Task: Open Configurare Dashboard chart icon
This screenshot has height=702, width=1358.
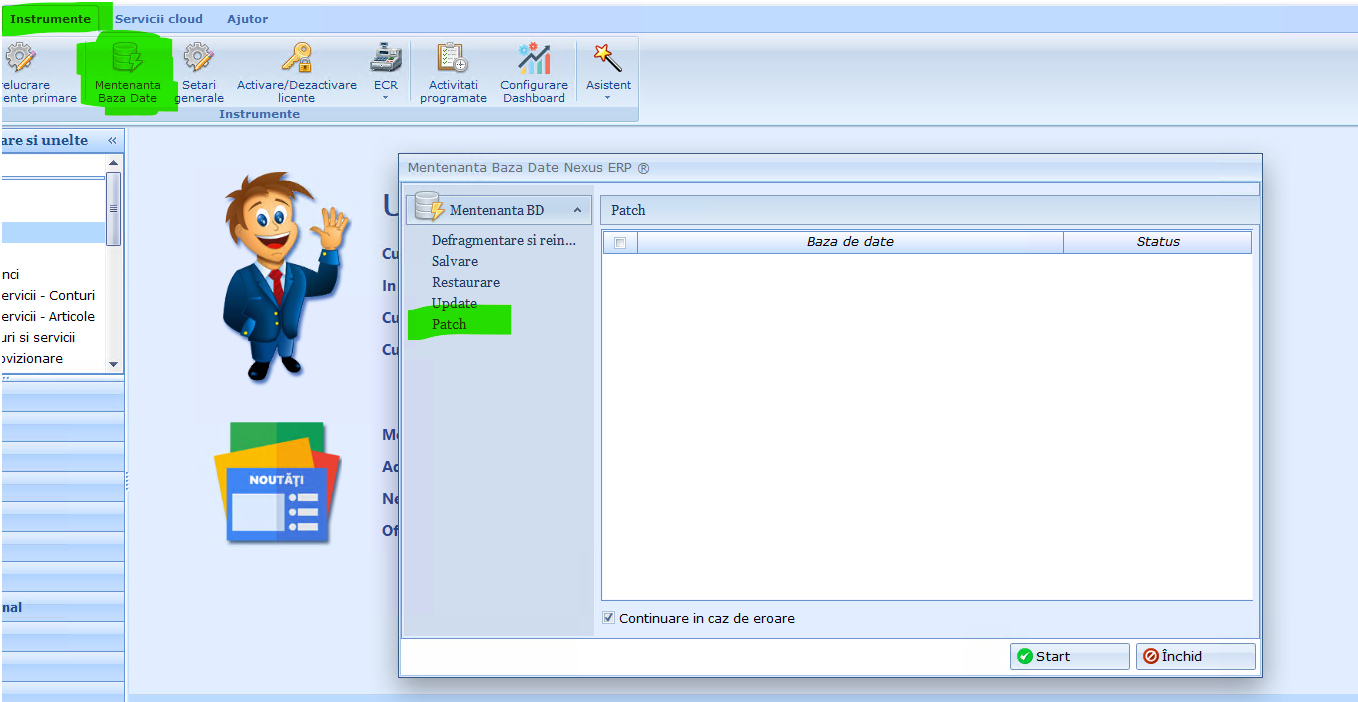Action: [534, 57]
